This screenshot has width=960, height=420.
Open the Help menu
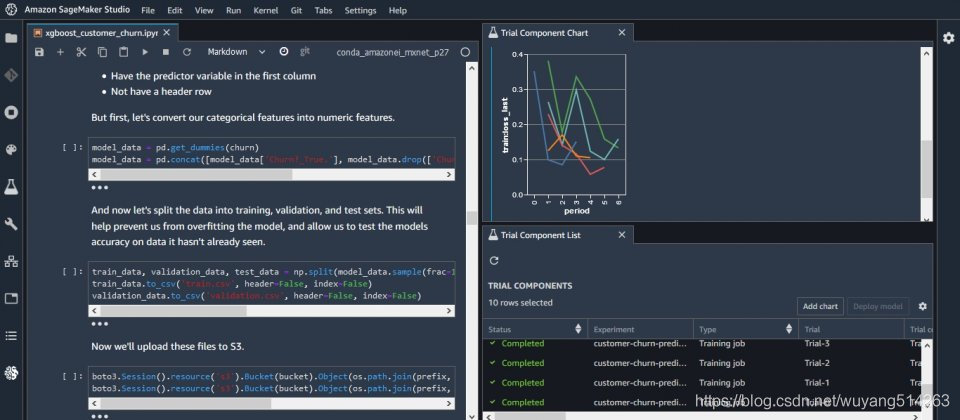click(397, 10)
